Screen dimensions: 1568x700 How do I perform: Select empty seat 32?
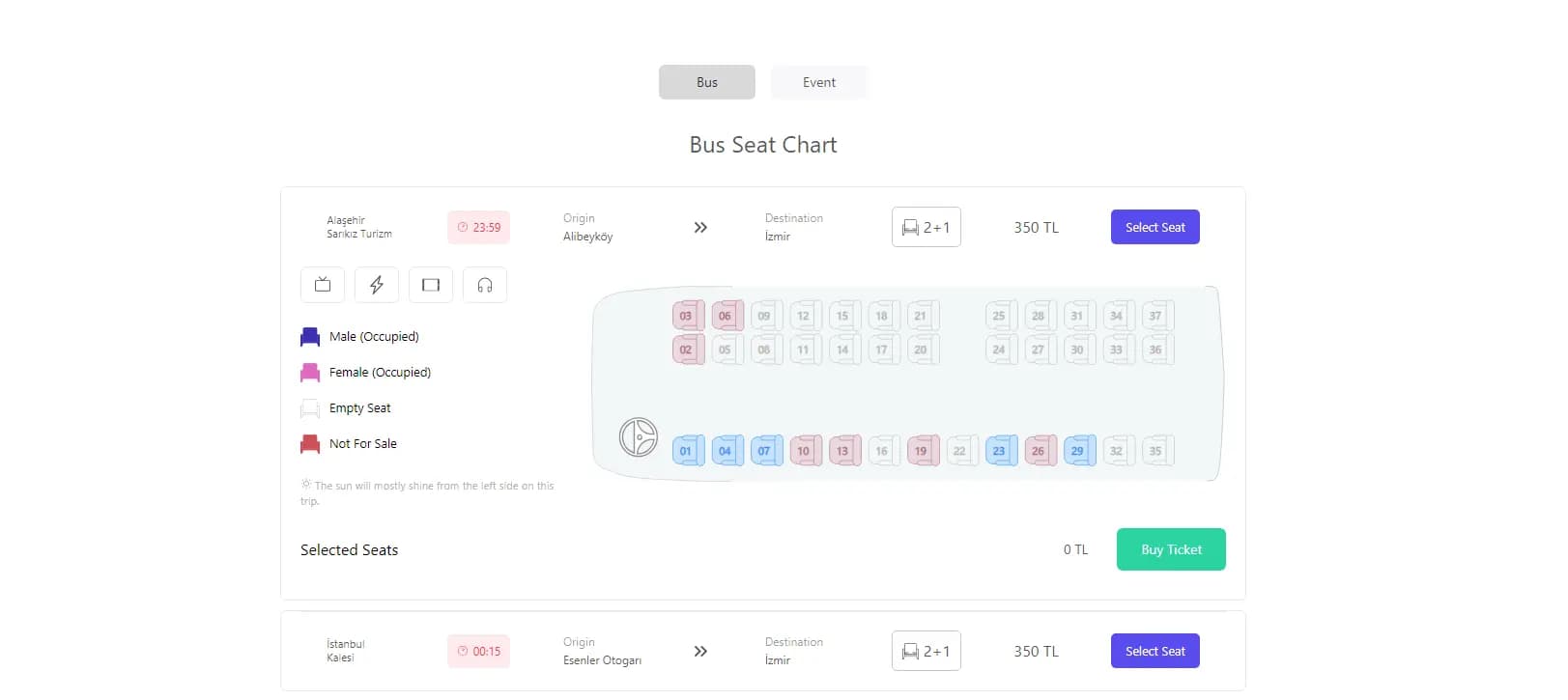pyautogui.click(x=1118, y=451)
